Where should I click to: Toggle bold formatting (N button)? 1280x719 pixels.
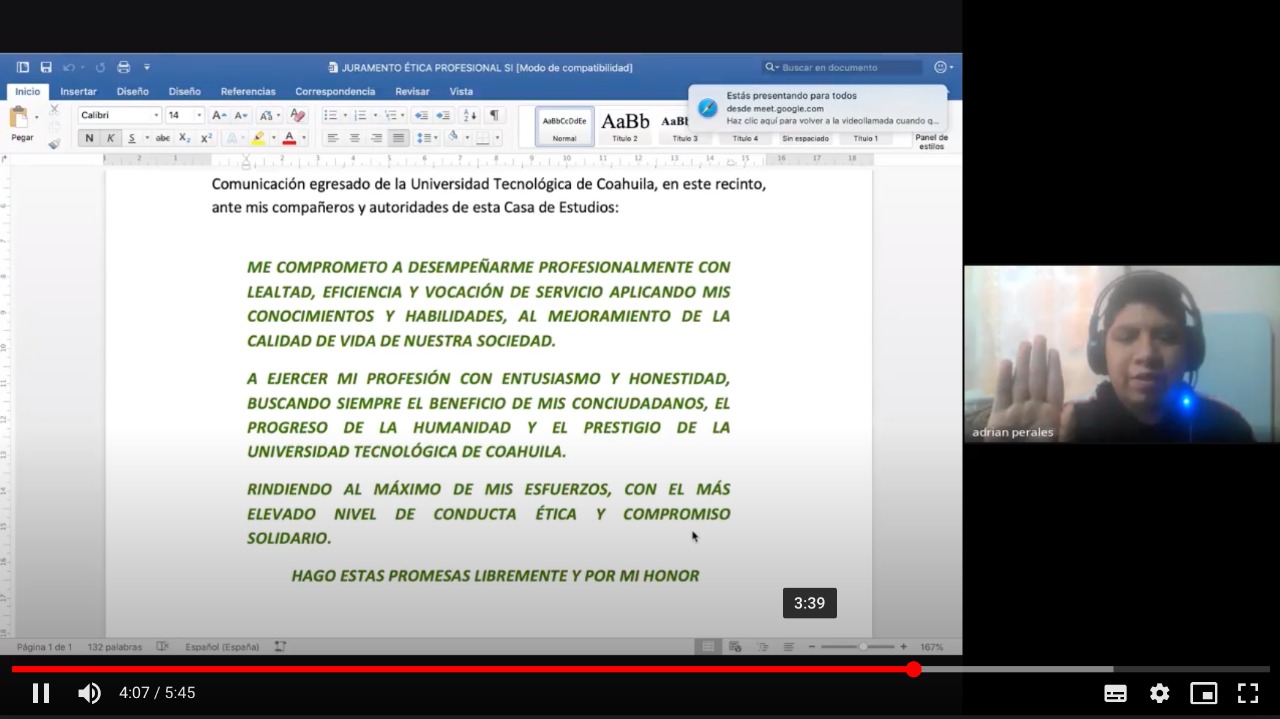coord(89,138)
